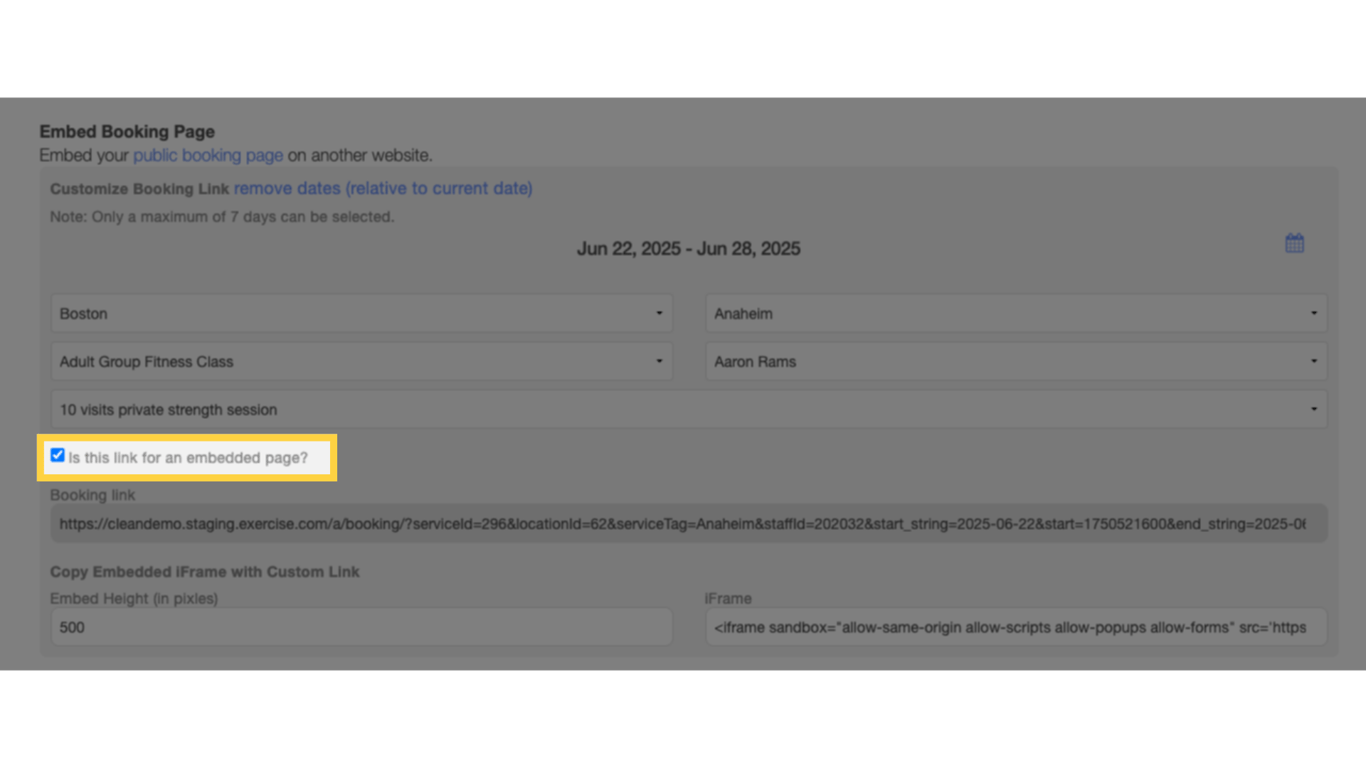Select the Adult Group Fitness Class selector
This screenshot has height=768, width=1366.
click(360, 361)
